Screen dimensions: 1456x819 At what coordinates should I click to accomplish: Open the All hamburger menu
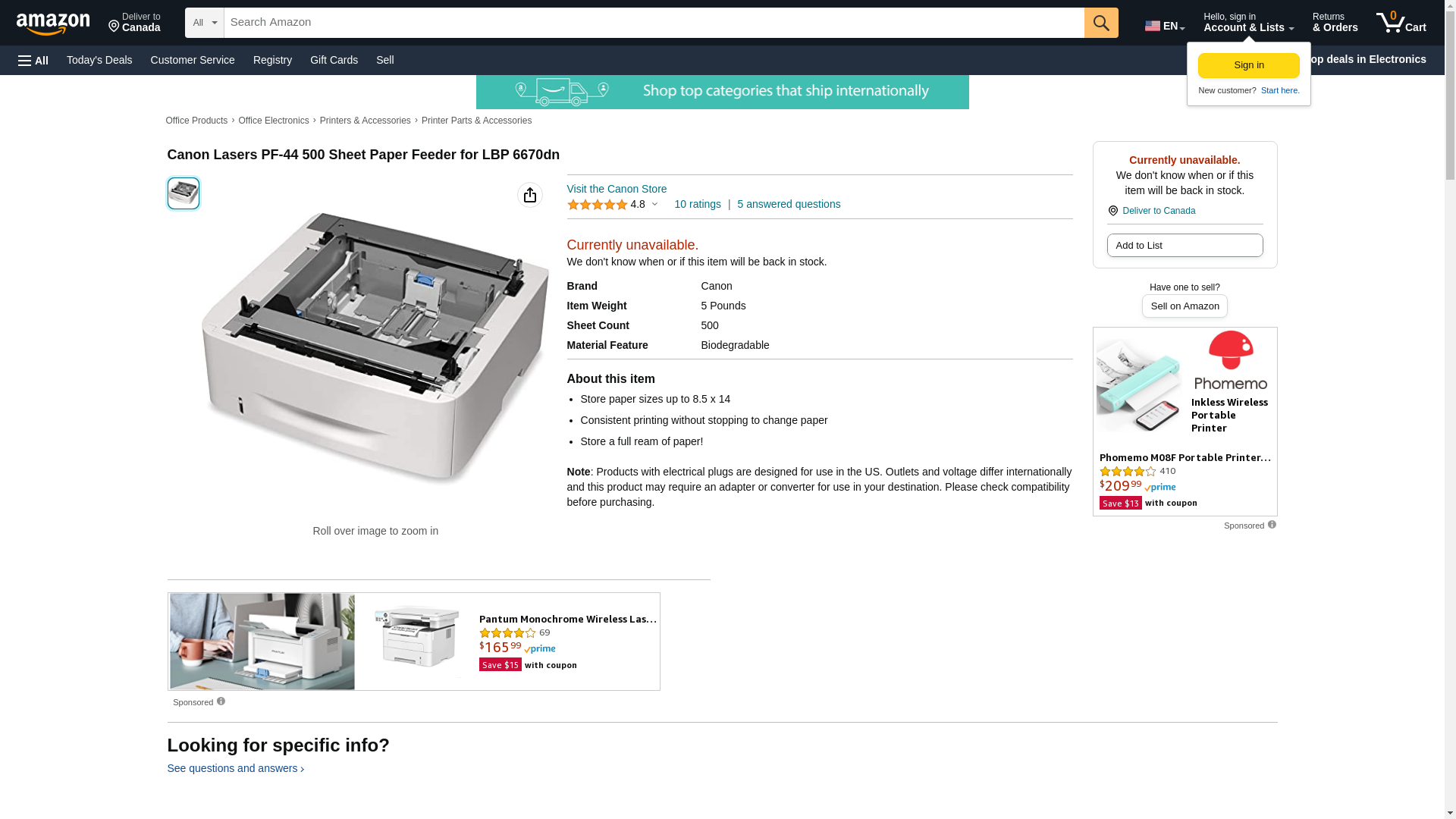tap(33, 60)
